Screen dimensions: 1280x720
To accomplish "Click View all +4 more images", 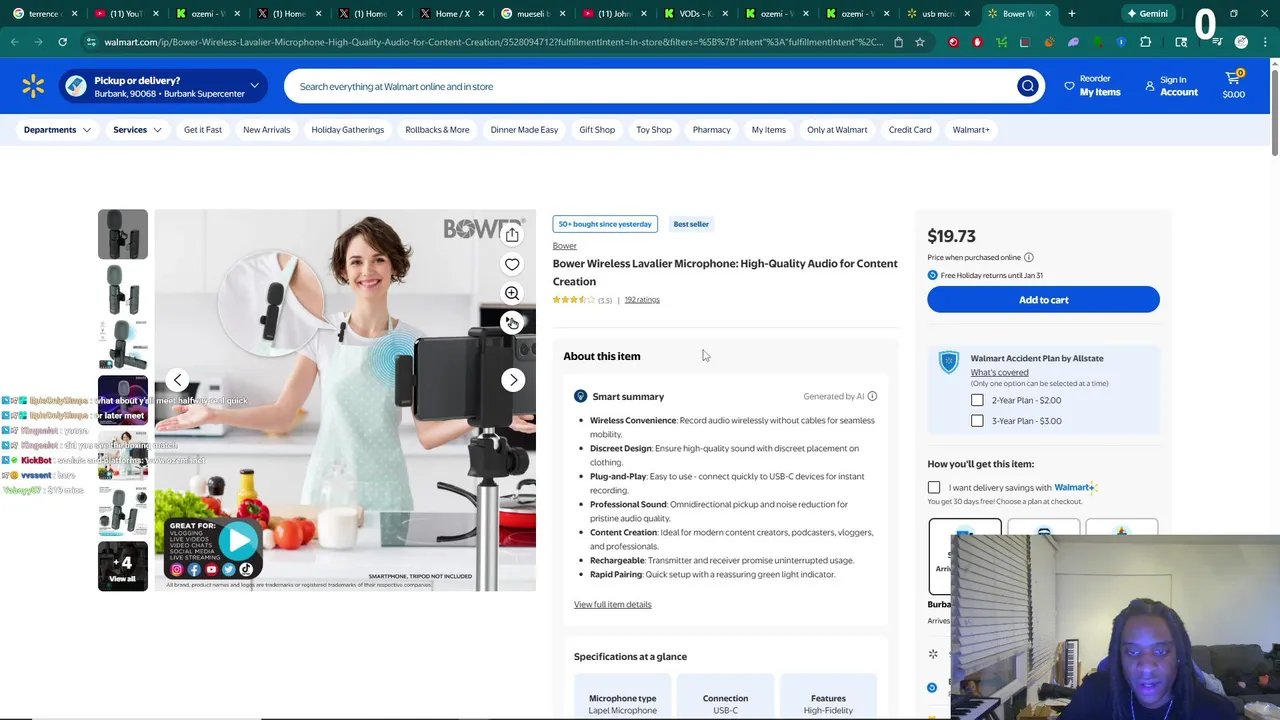I will coord(123,566).
